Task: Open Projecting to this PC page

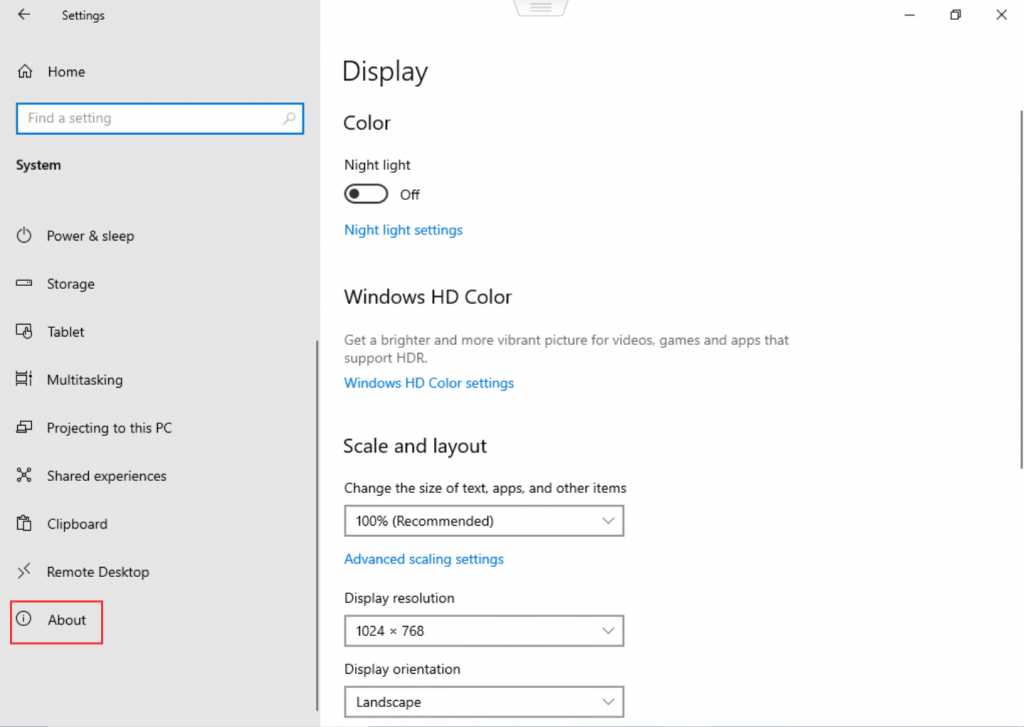Action: [x=109, y=428]
